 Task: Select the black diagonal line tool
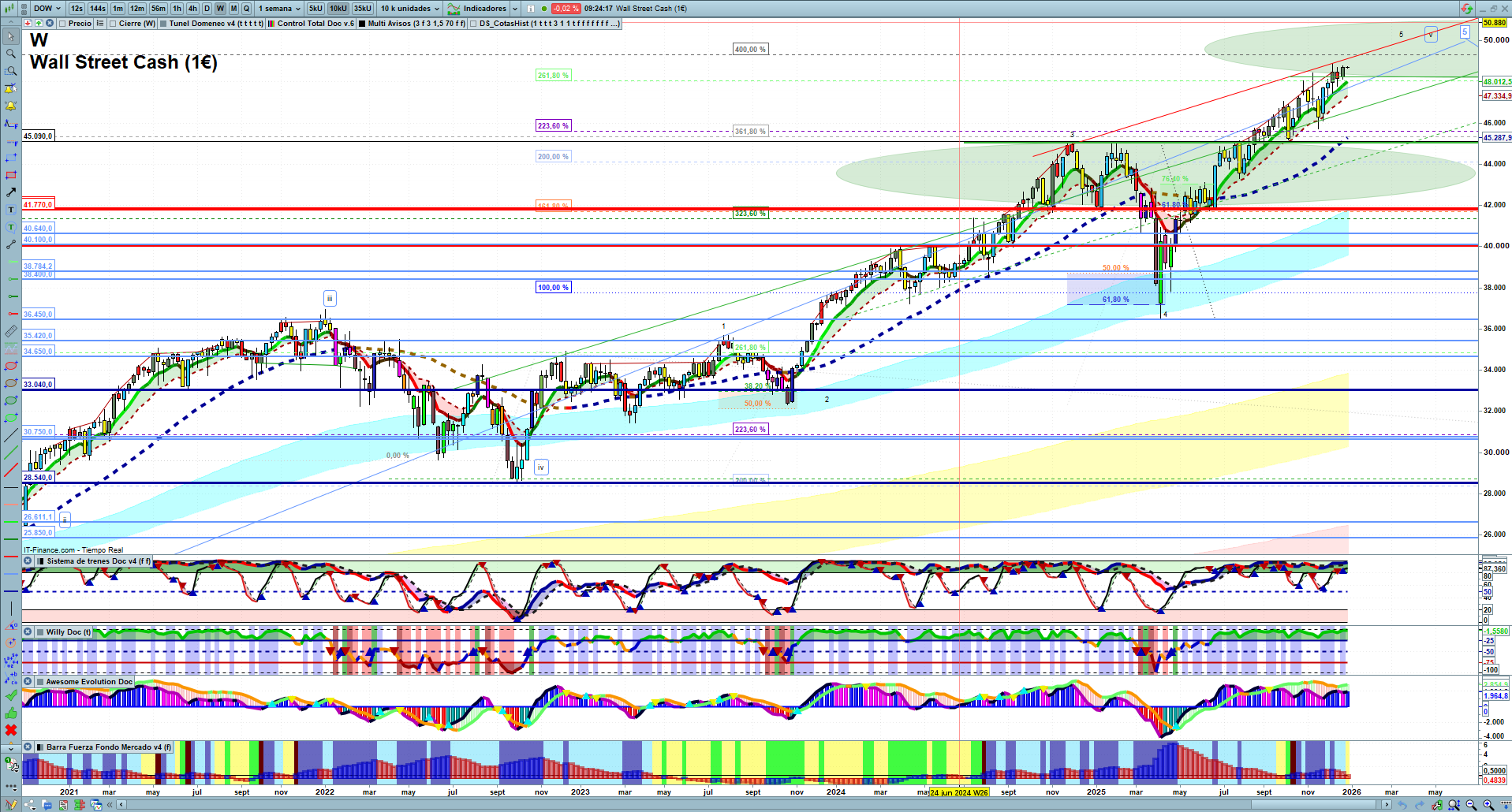11,435
